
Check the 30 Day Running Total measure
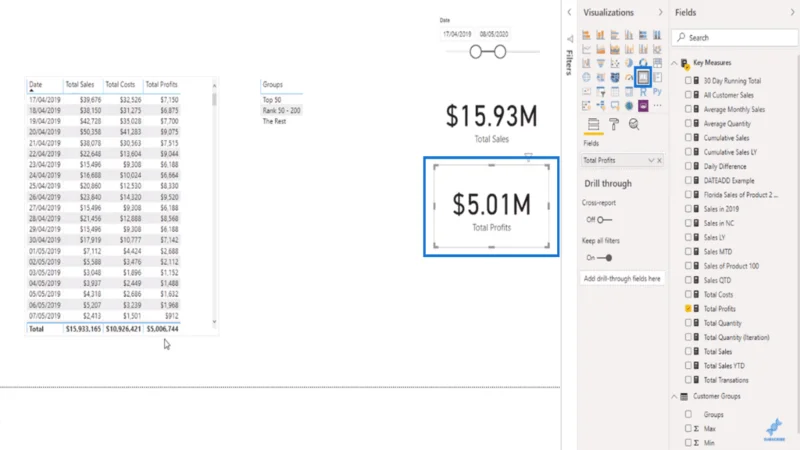coord(688,81)
